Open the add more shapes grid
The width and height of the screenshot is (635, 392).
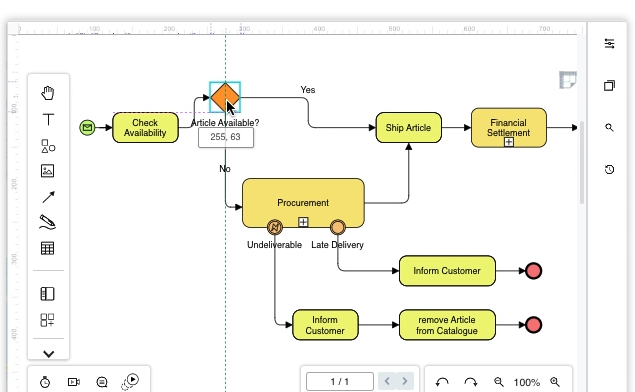click(x=47, y=320)
